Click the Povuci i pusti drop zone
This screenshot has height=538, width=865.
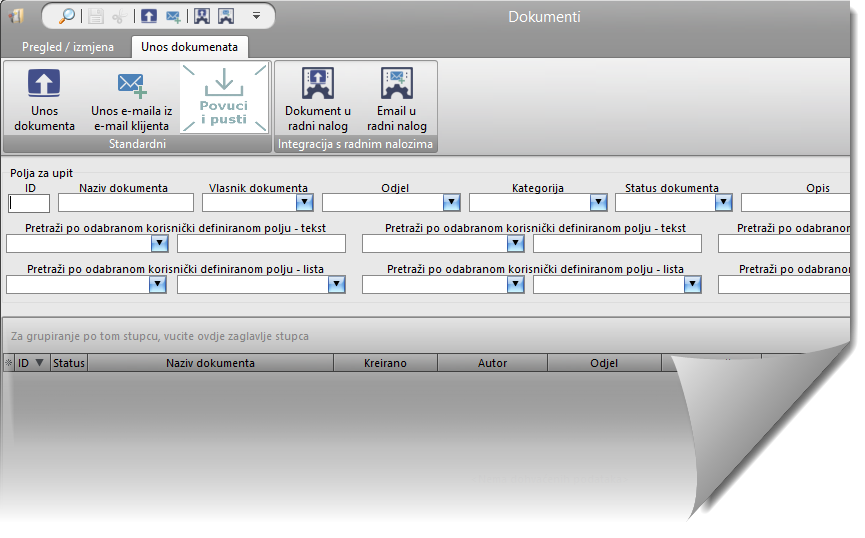coord(224,98)
